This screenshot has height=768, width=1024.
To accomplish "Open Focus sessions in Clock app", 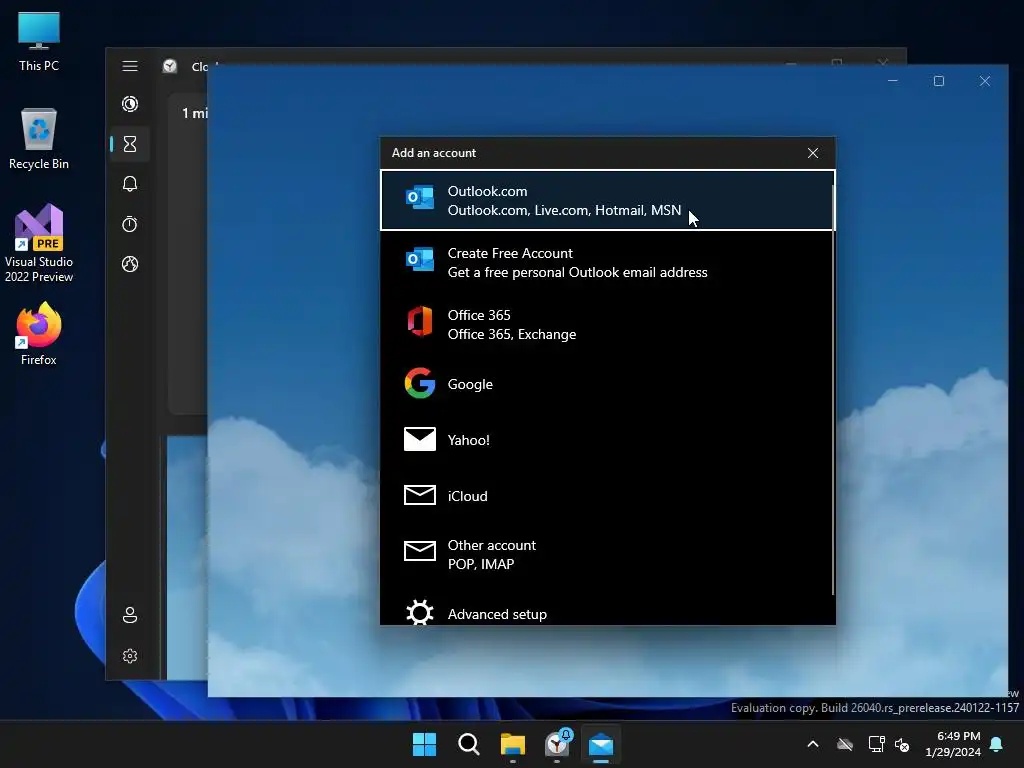I will pyautogui.click(x=130, y=104).
